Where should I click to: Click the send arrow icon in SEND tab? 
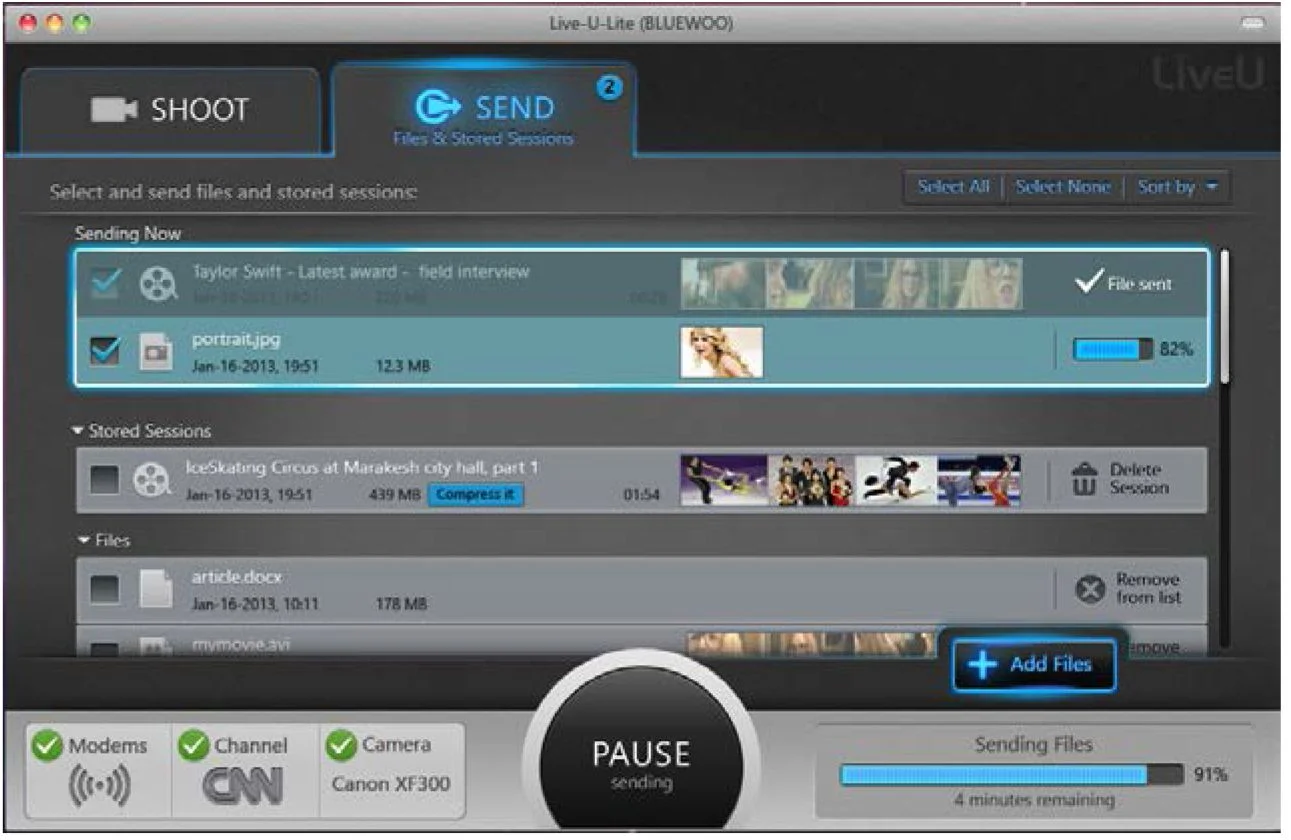click(438, 107)
